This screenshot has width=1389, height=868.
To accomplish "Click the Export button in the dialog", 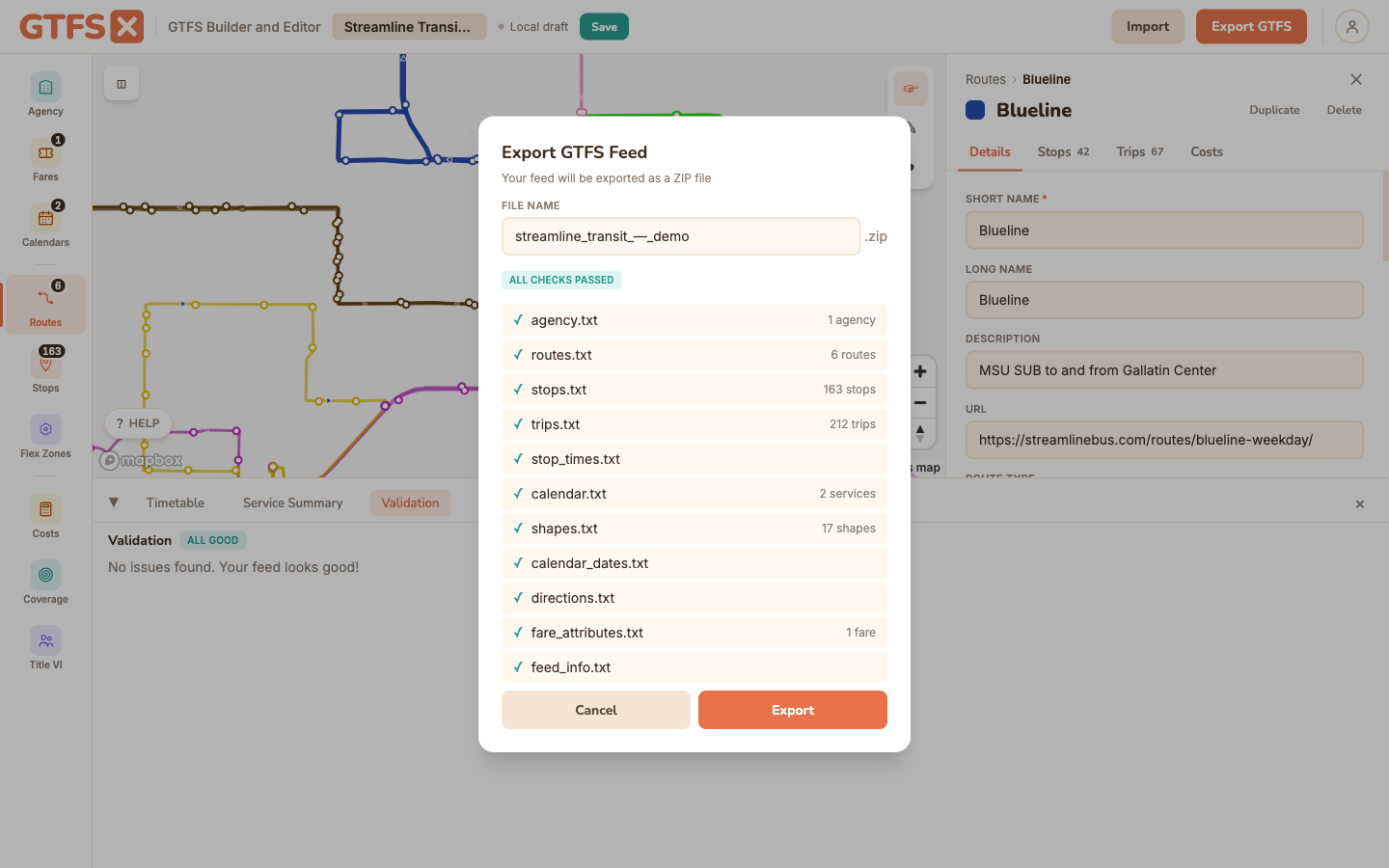I will point(793,710).
